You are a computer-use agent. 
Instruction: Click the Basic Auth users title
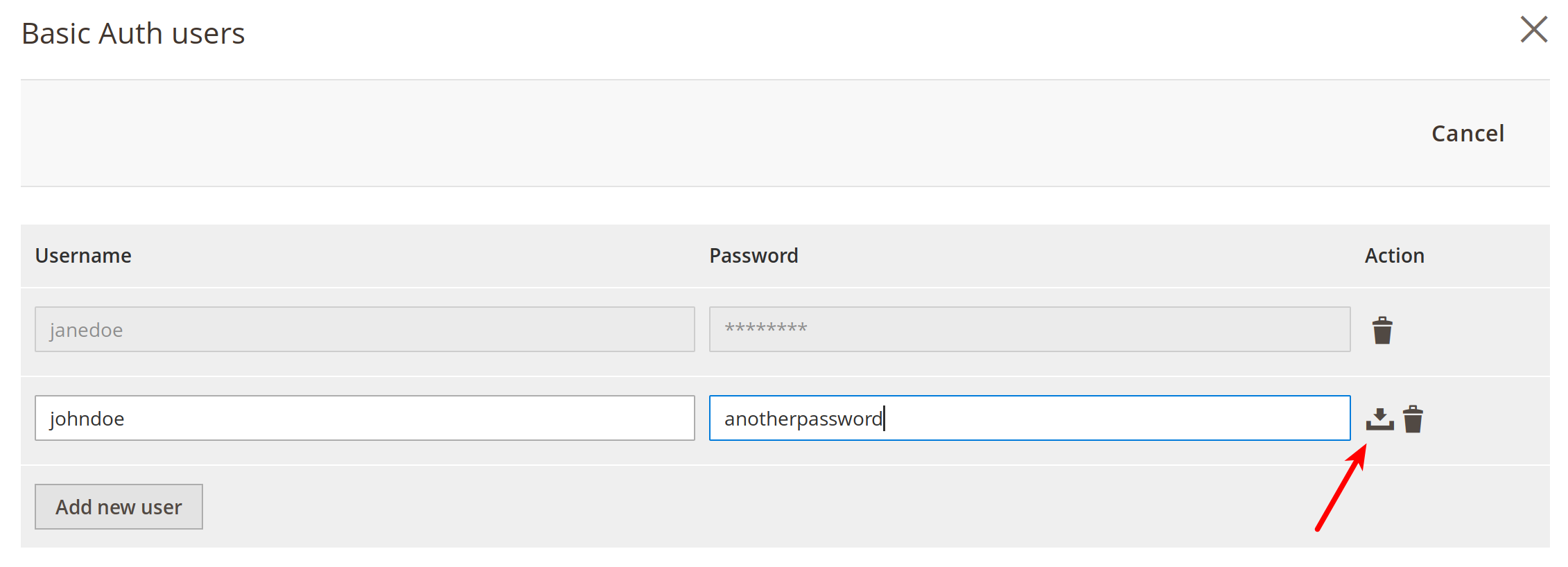(133, 33)
